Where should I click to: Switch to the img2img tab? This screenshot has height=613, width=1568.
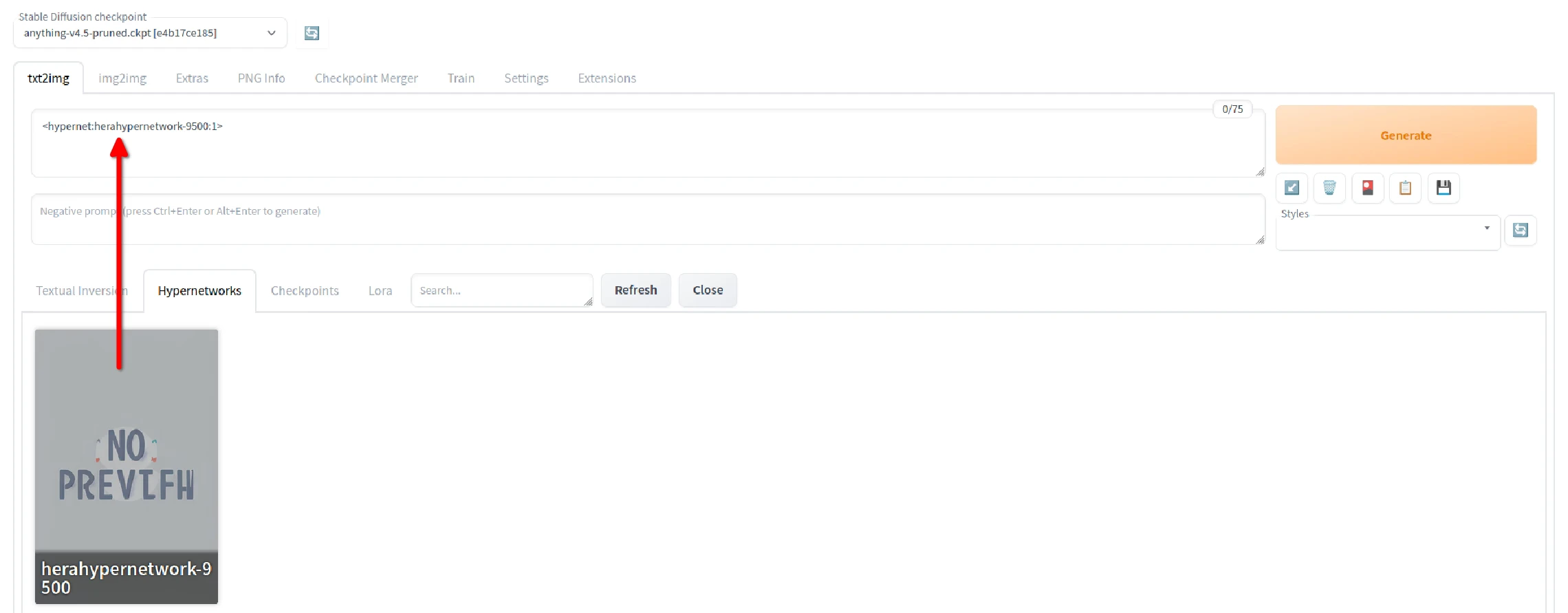tap(122, 78)
